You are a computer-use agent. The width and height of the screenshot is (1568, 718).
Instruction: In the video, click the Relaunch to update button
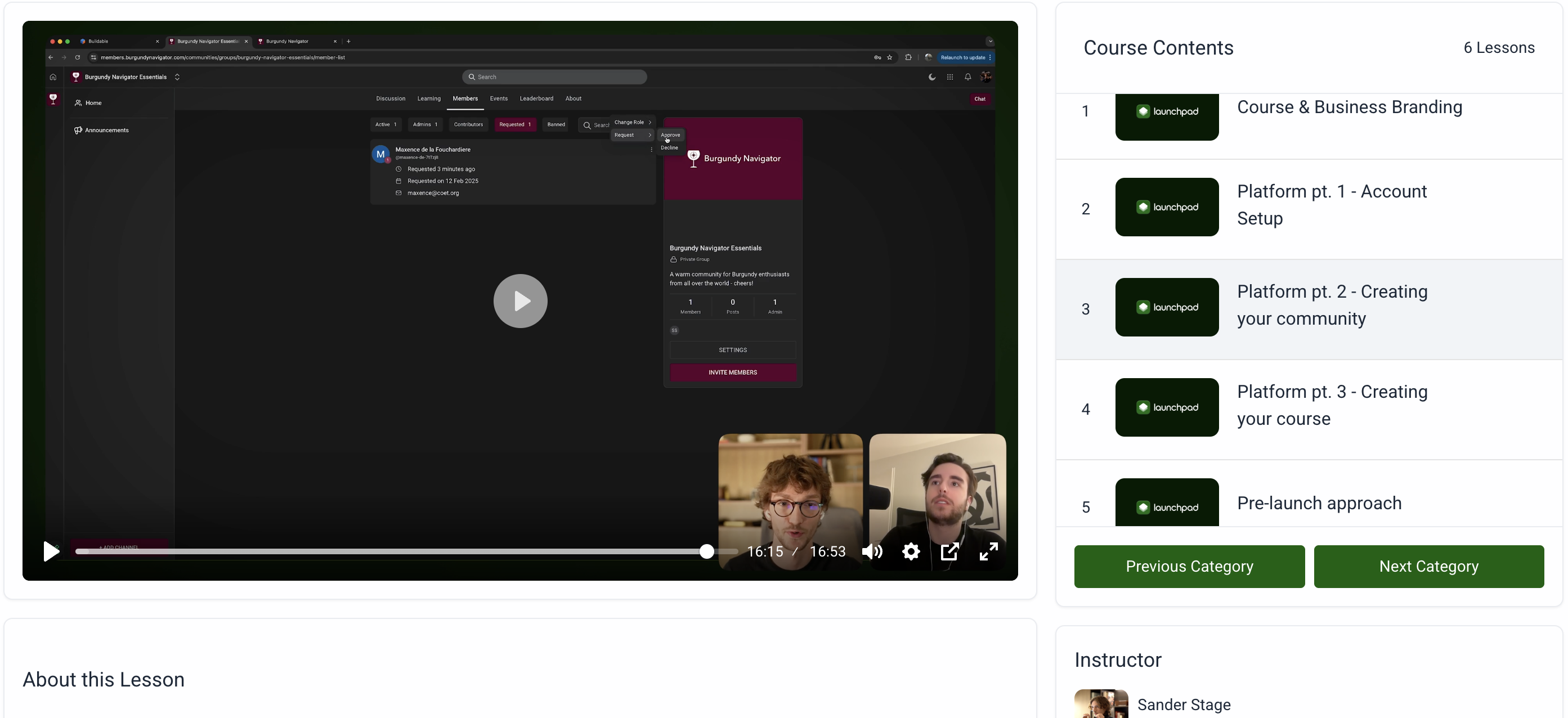tap(965, 58)
